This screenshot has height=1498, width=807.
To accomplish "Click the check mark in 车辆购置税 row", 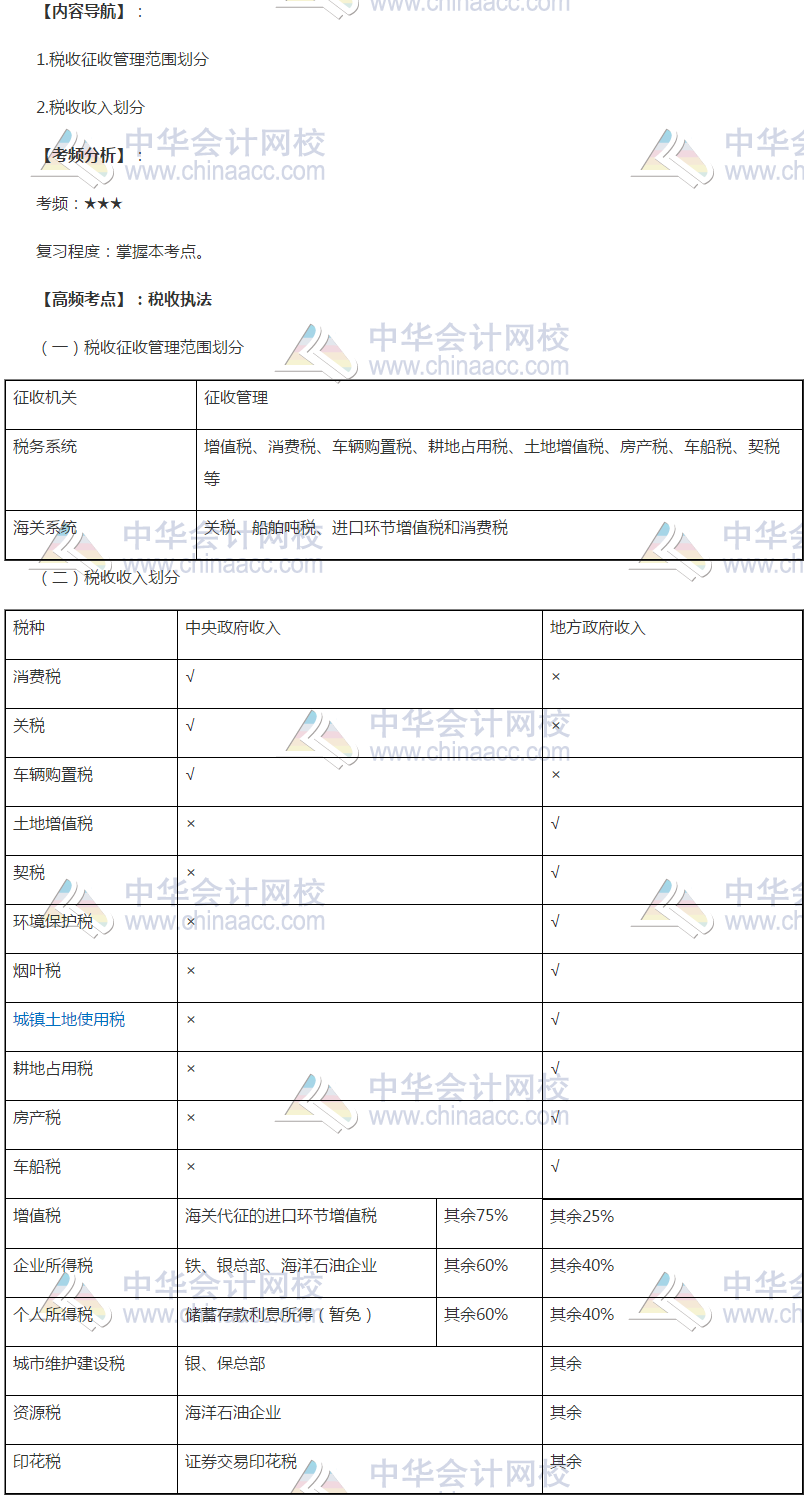I will pos(190,775).
